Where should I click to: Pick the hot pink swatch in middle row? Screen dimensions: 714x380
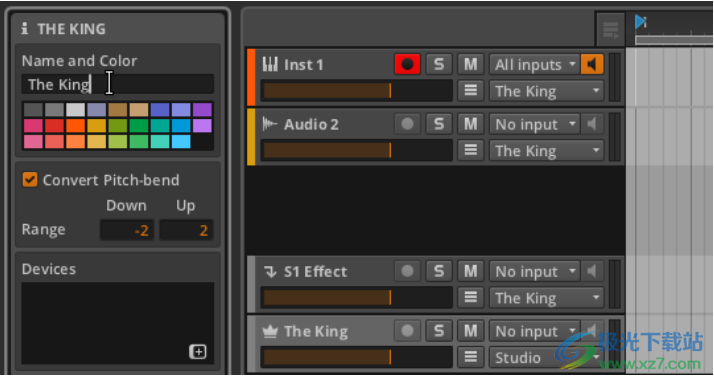coord(33,126)
